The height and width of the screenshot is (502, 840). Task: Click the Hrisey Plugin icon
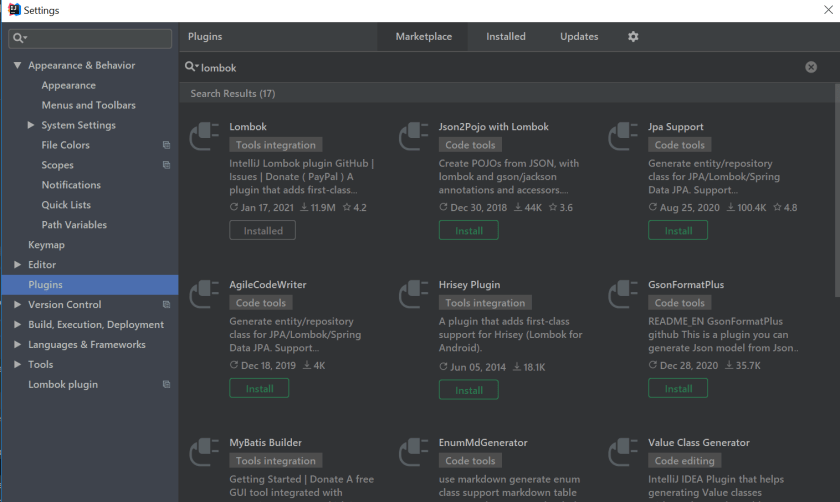click(414, 294)
